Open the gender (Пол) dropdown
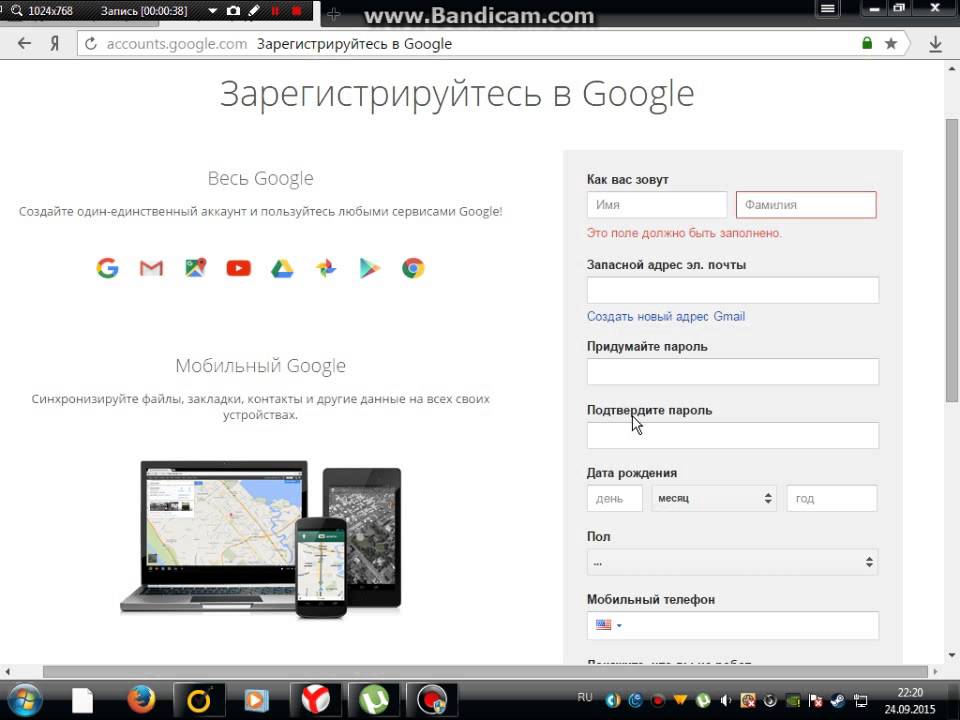Viewport: 960px width, 720px height. coord(732,562)
